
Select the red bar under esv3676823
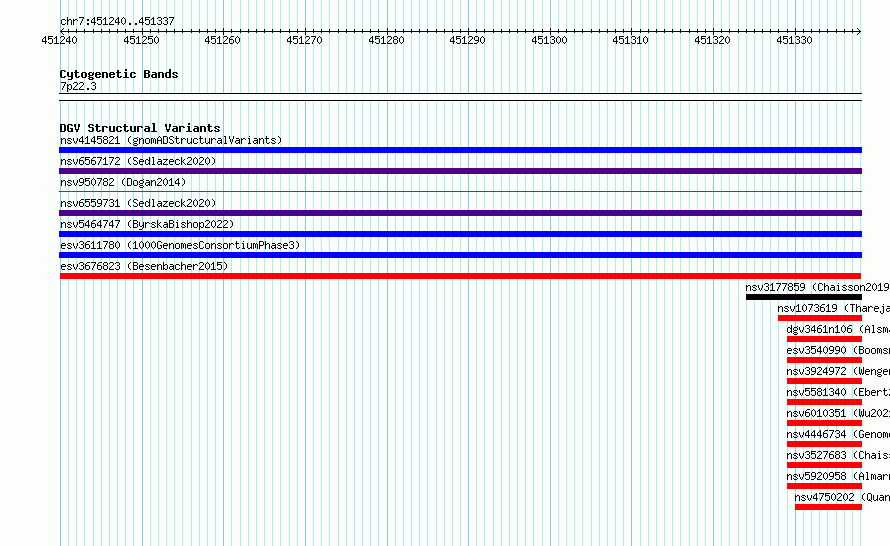click(x=460, y=276)
